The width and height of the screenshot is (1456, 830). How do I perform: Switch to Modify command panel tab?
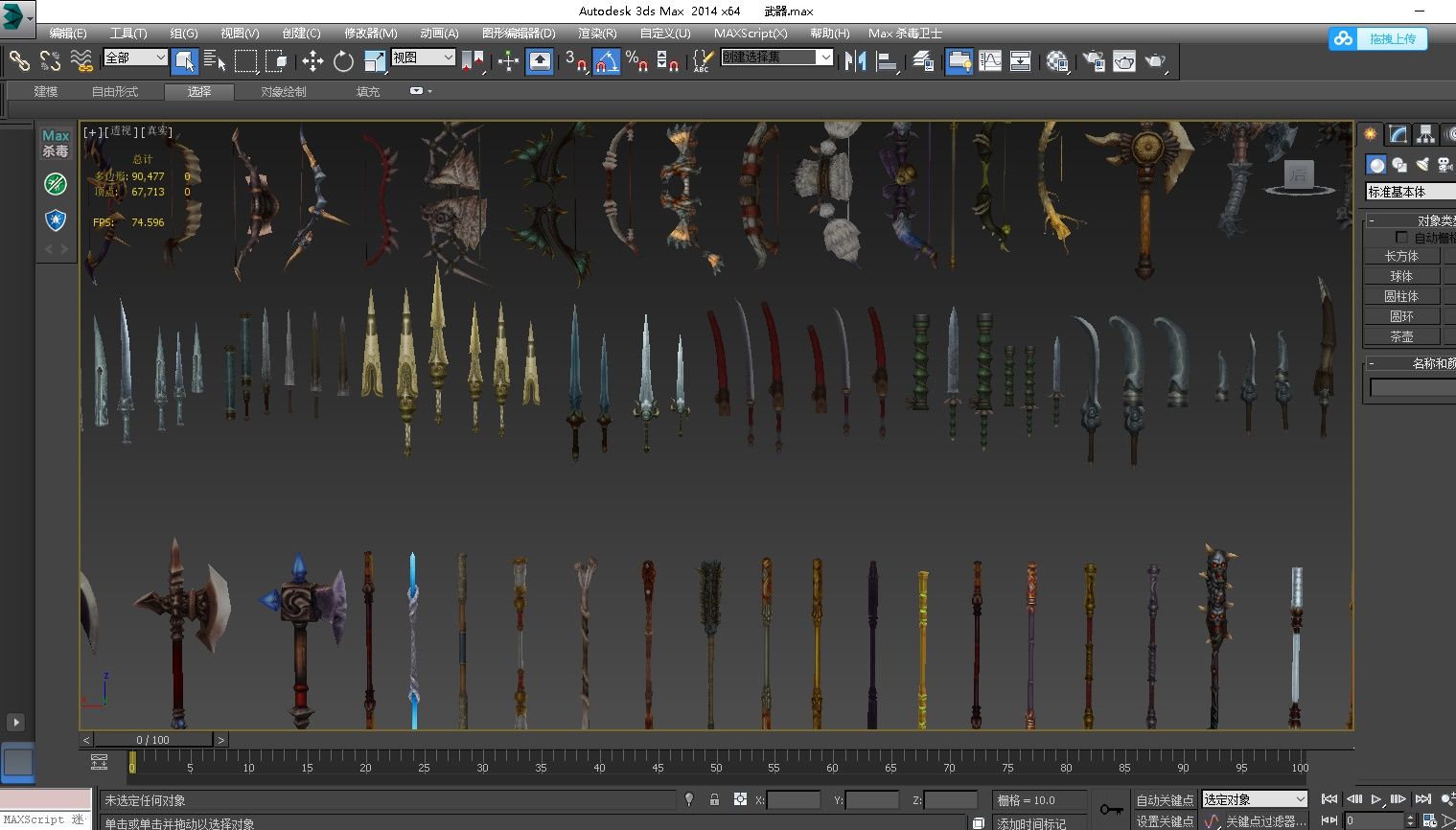pyautogui.click(x=1398, y=133)
